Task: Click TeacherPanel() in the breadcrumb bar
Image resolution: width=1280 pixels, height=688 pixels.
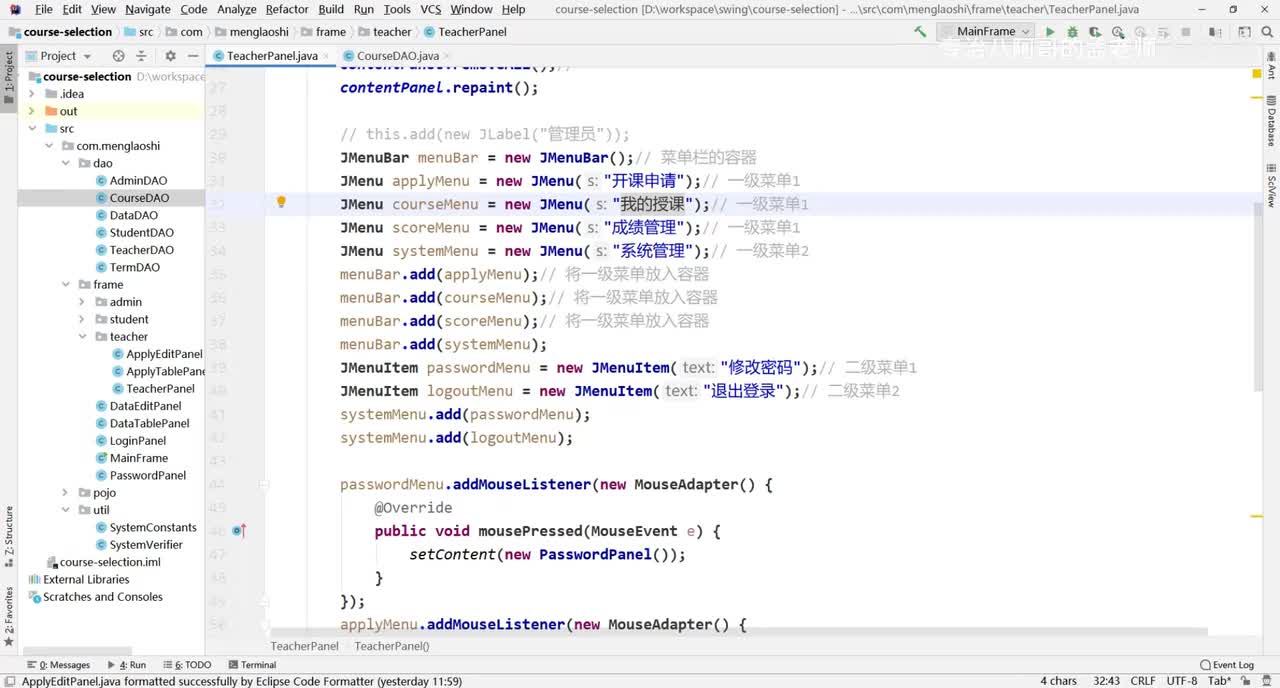Action: (392, 646)
